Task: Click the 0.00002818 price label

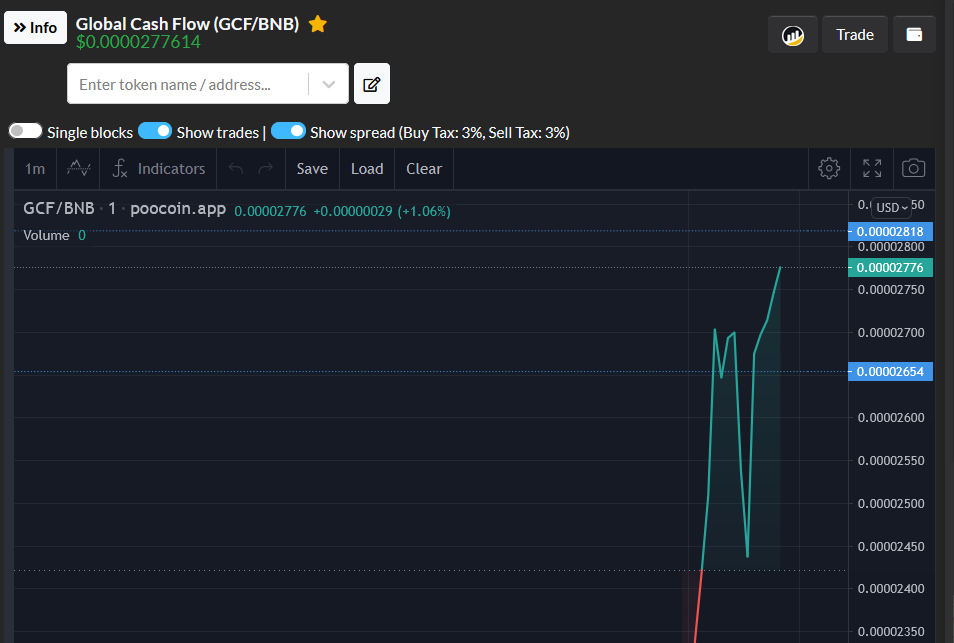Action: [890, 232]
